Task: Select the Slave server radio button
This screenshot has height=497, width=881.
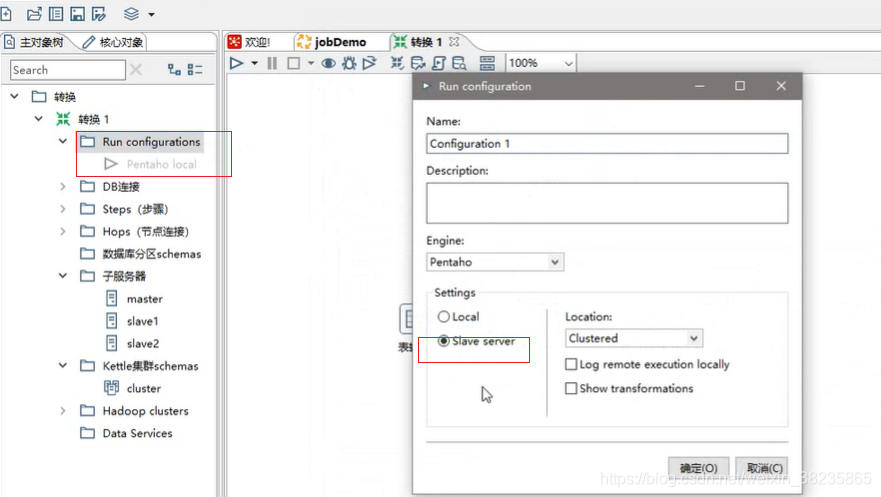Action: click(443, 341)
